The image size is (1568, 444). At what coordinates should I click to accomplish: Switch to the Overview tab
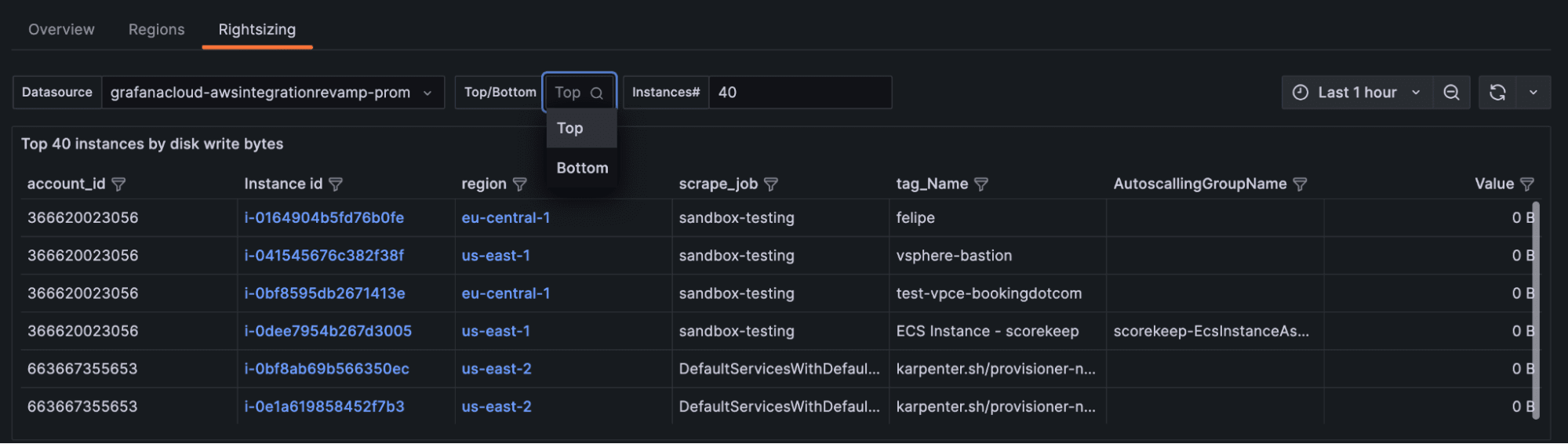[x=61, y=30]
